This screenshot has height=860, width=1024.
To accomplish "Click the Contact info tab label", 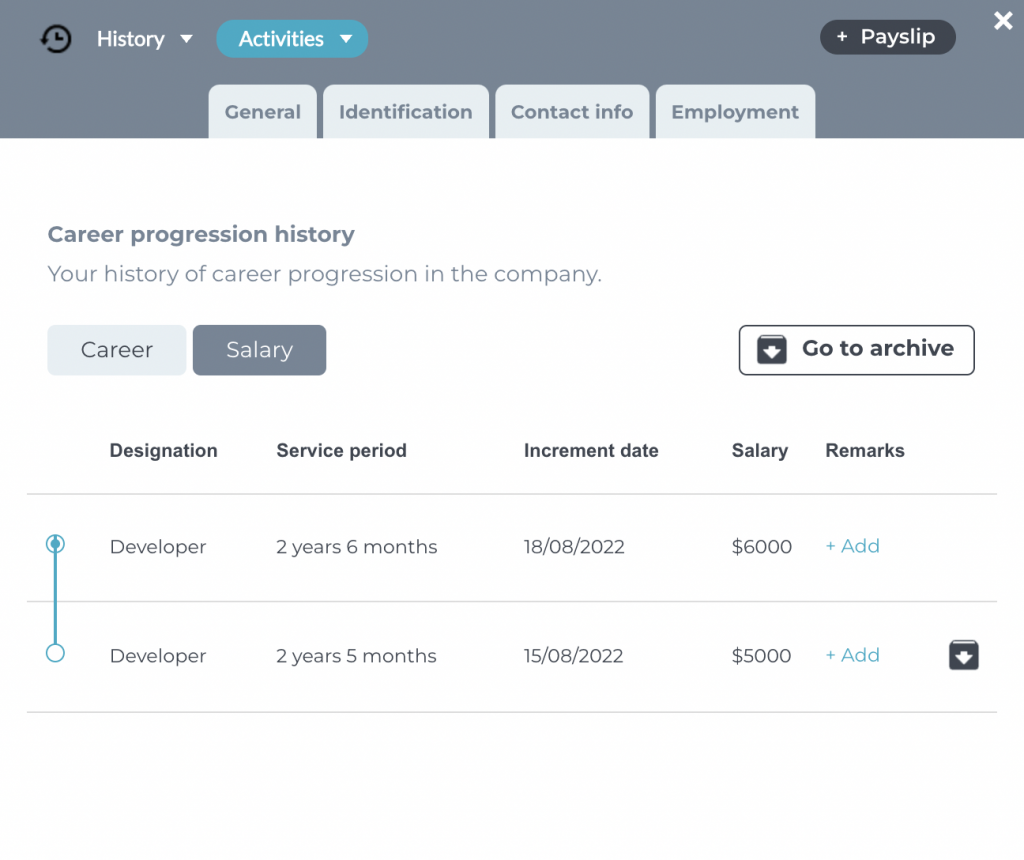I will point(572,112).
